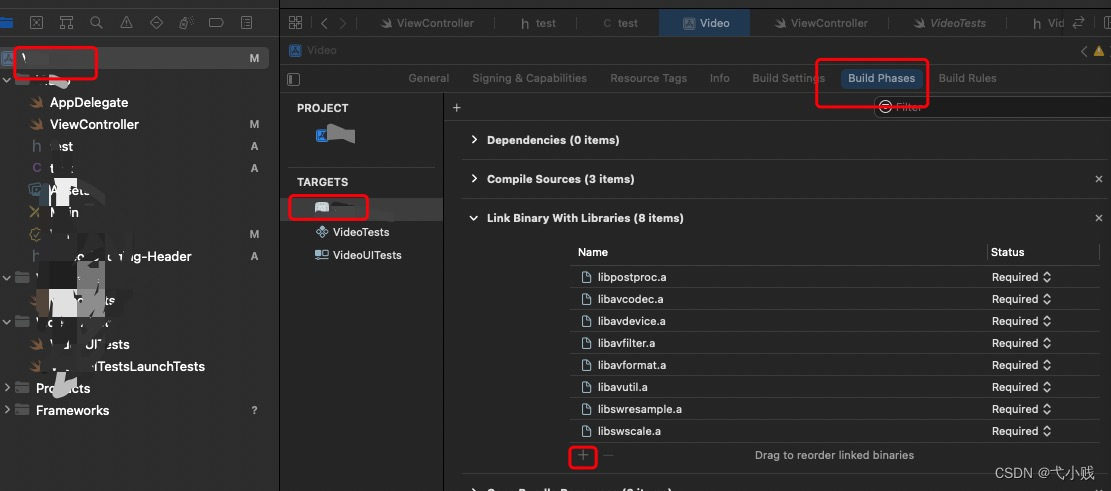Select the Build Phases tab
Viewport: 1111px width, 491px height.
881,79
